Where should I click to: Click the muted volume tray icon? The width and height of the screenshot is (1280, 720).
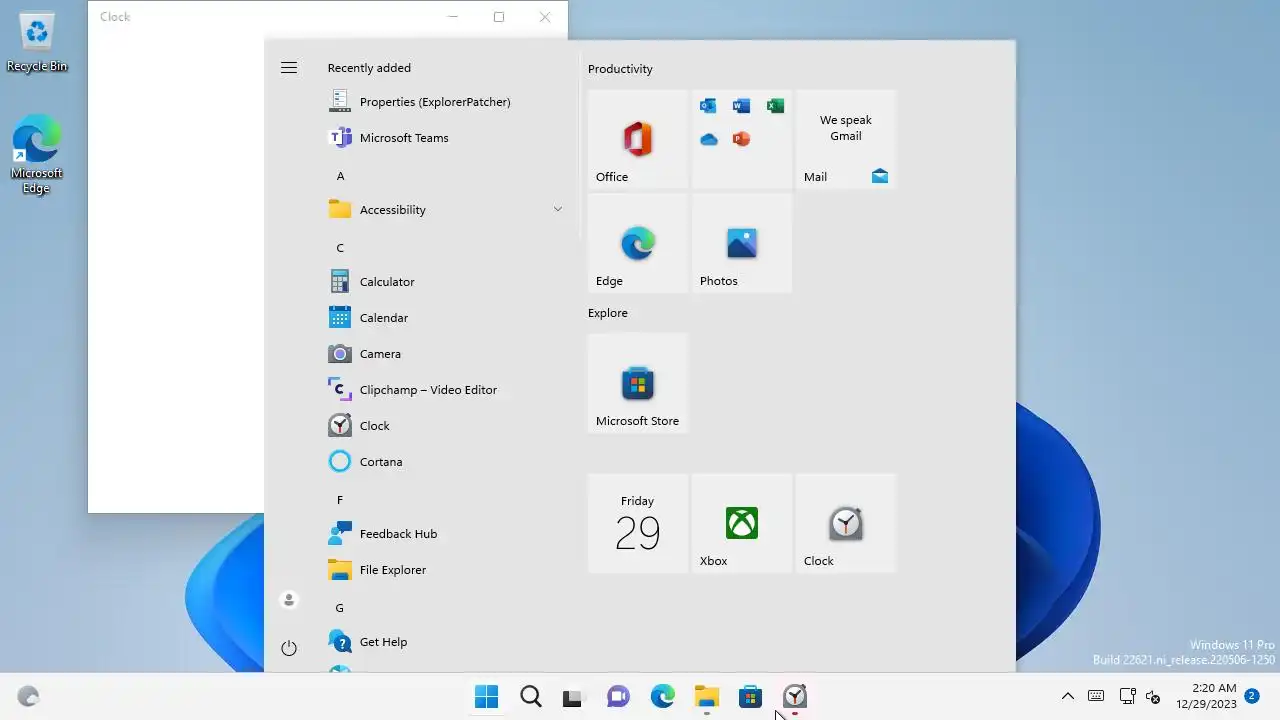1153,697
